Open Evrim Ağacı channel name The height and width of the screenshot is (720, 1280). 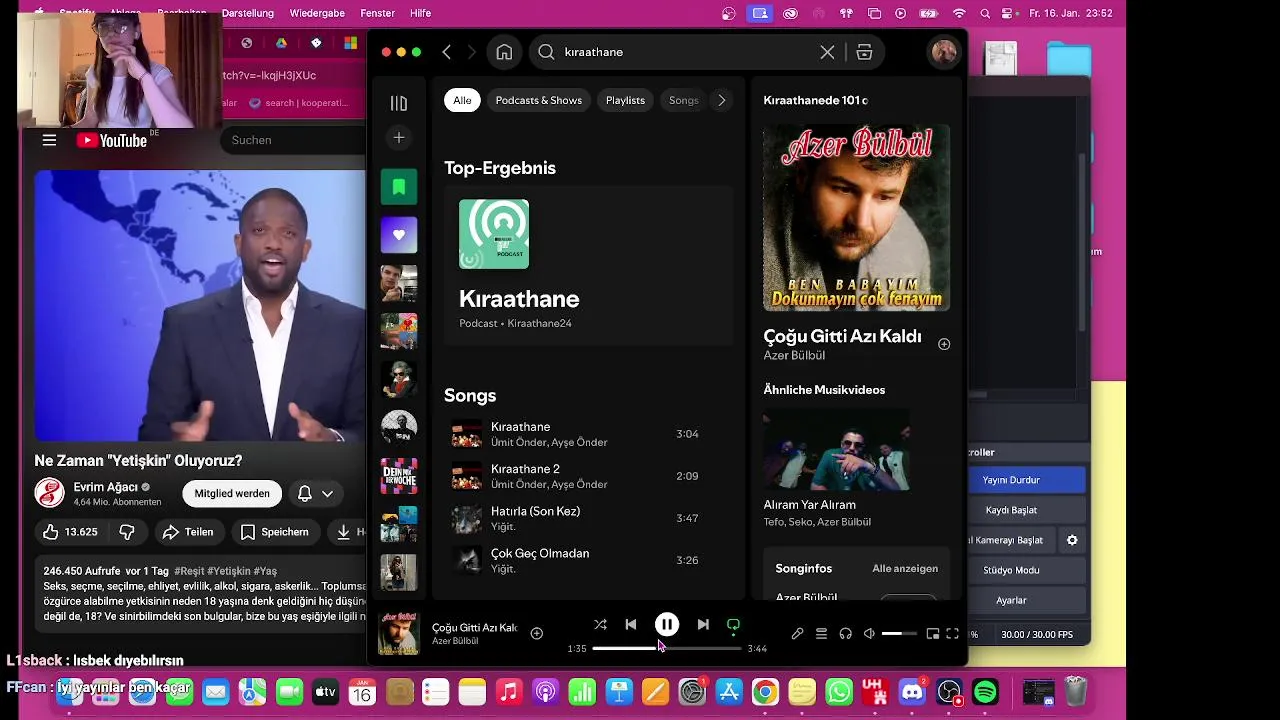pyautogui.click(x=105, y=487)
